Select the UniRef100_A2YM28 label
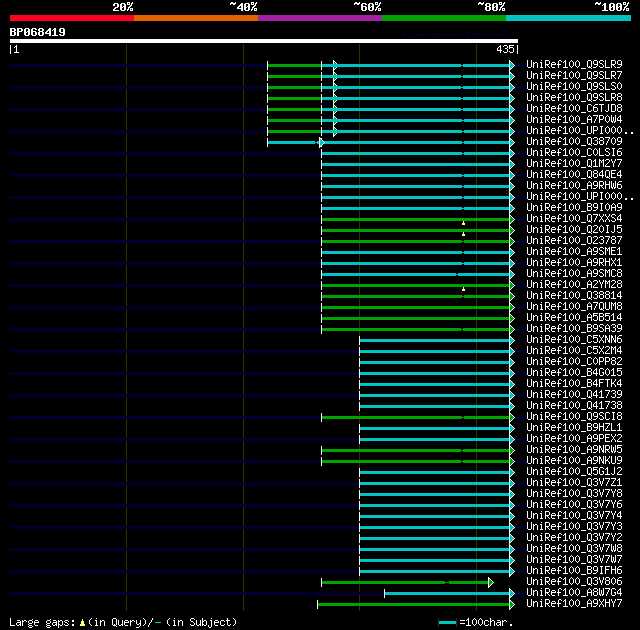Viewport: 640px width, 630px height. tap(574, 285)
